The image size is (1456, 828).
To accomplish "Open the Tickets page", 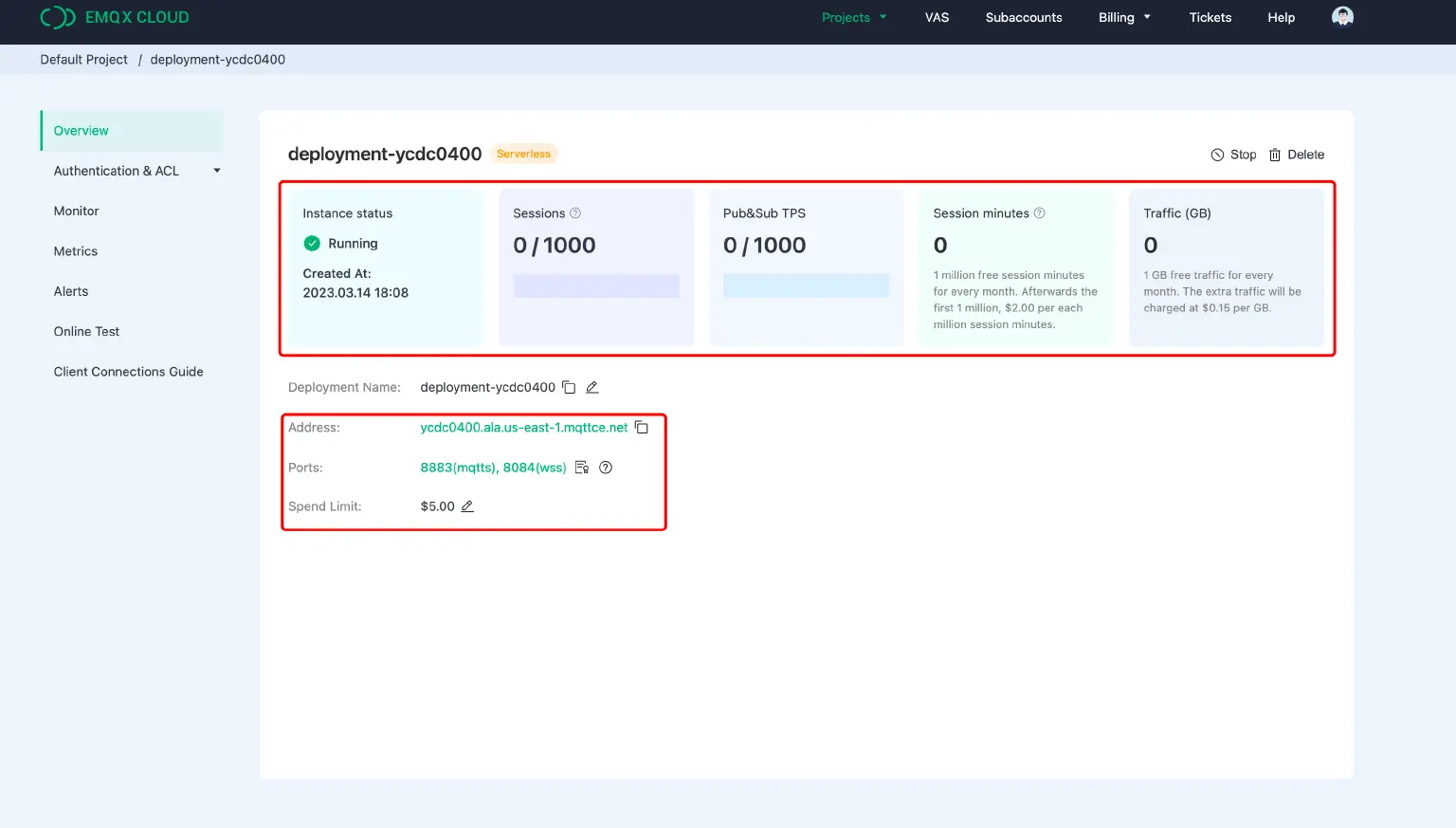I will pos(1210,17).
